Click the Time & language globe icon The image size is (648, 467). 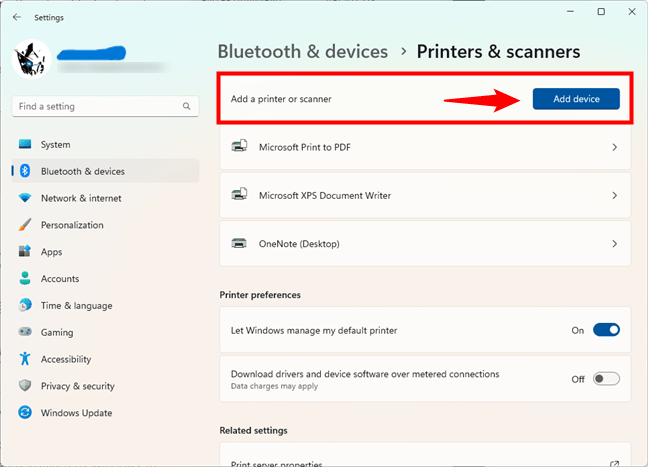(25, 305)
